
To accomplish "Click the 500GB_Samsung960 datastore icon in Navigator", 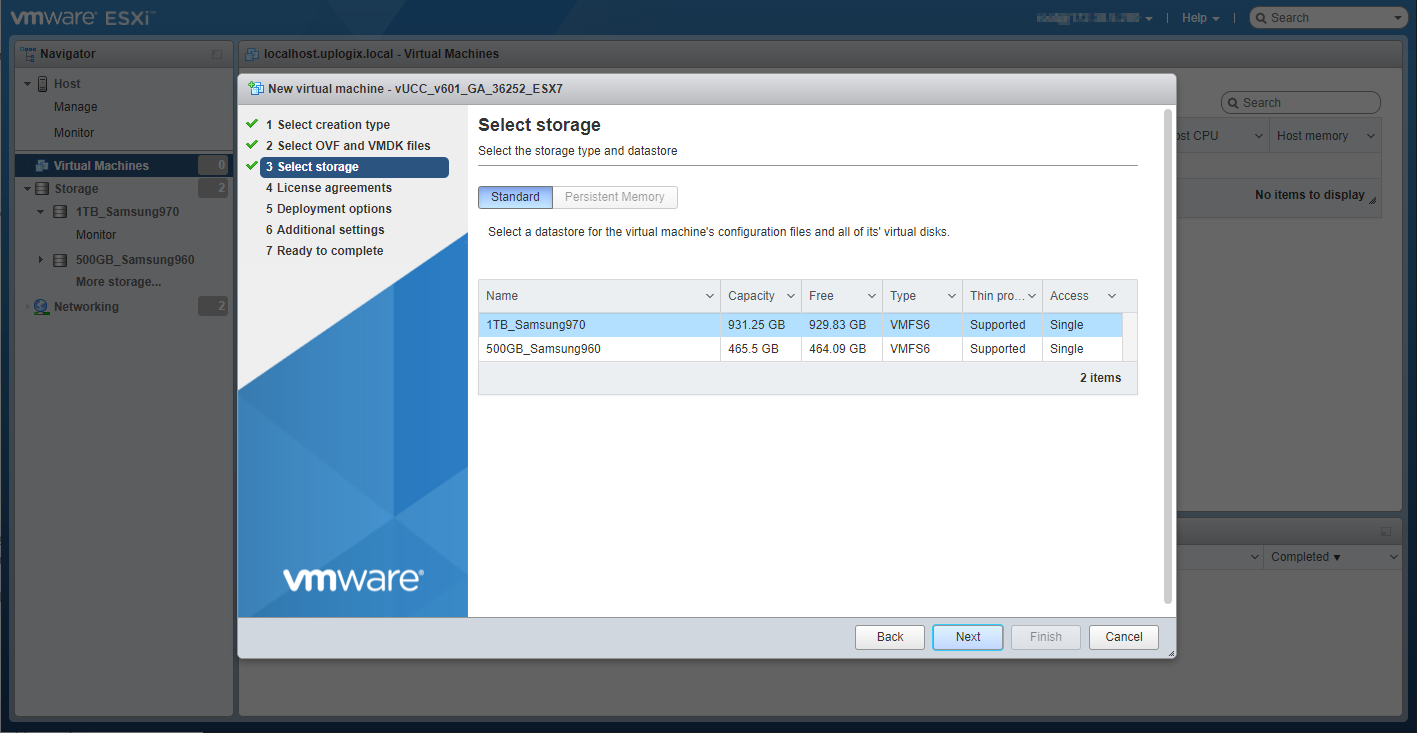I will pos(60,260).
